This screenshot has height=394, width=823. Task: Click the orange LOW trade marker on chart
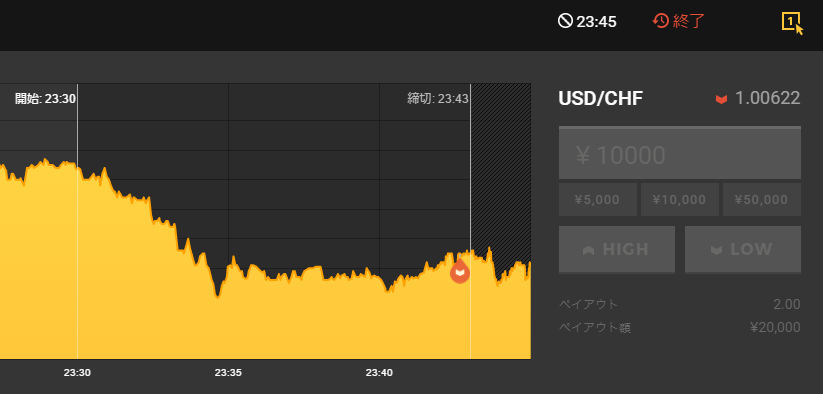click(460, 271)
